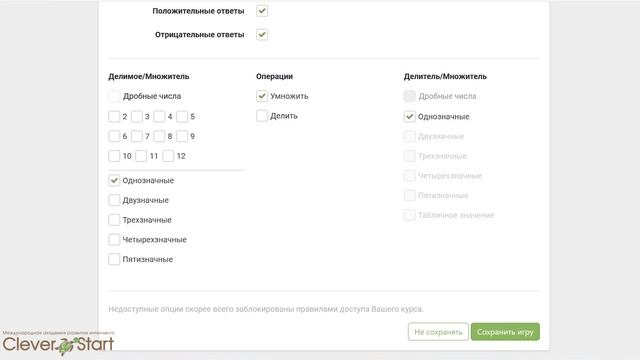
Task: Check the Делить operation
Action: [x=262, y=116]
